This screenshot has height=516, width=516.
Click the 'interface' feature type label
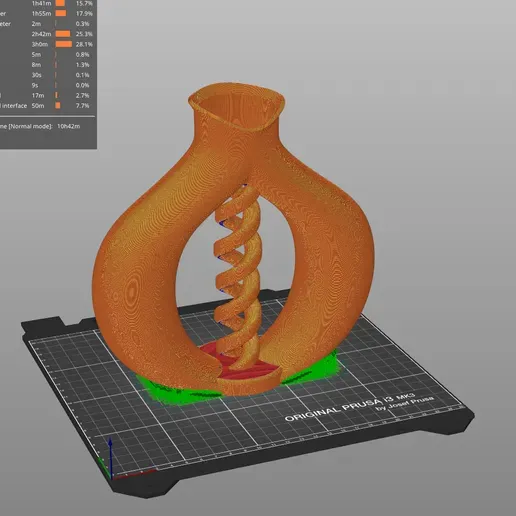14,106
